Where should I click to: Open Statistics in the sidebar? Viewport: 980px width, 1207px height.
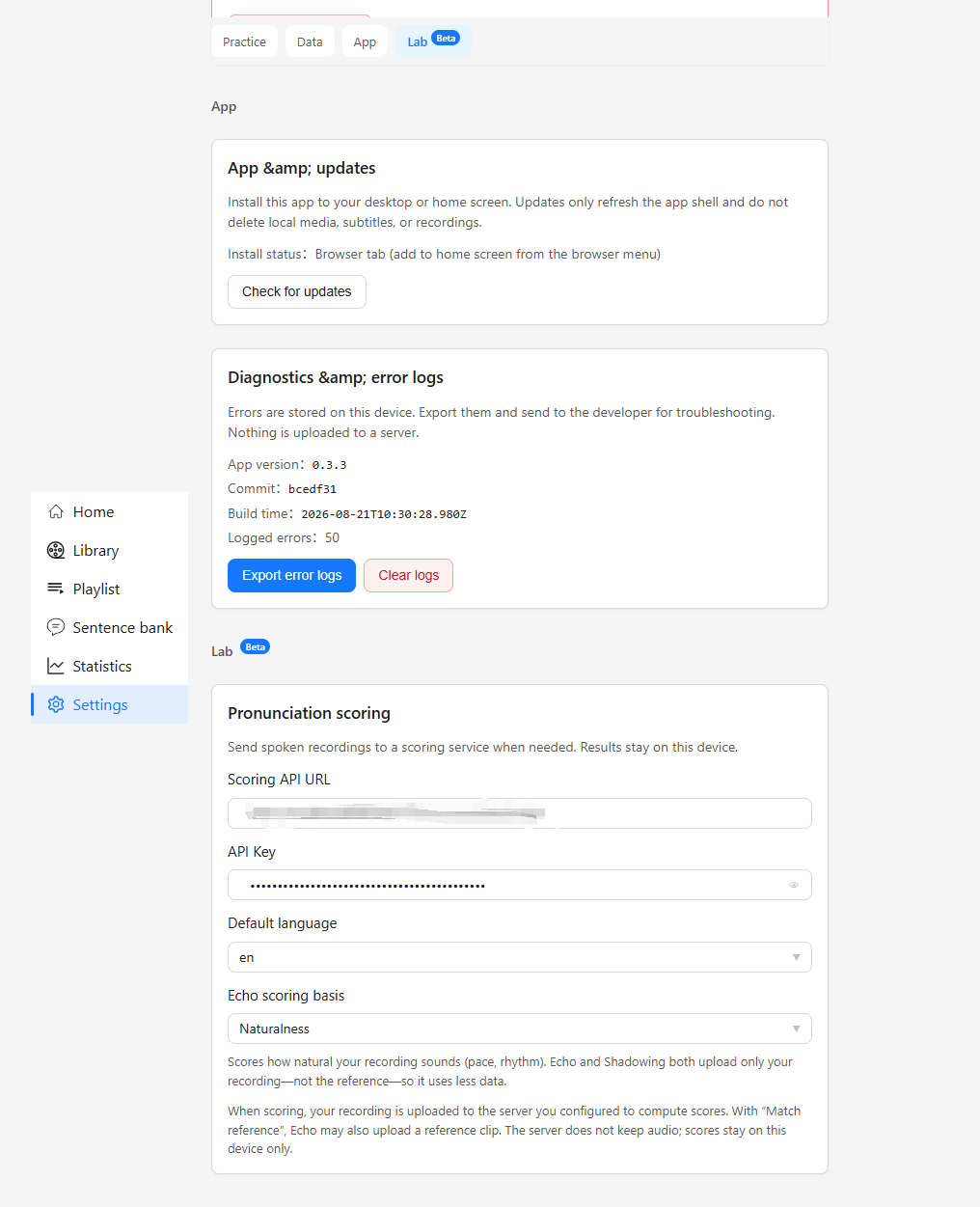pyautogui.click(x=109, y=666)
